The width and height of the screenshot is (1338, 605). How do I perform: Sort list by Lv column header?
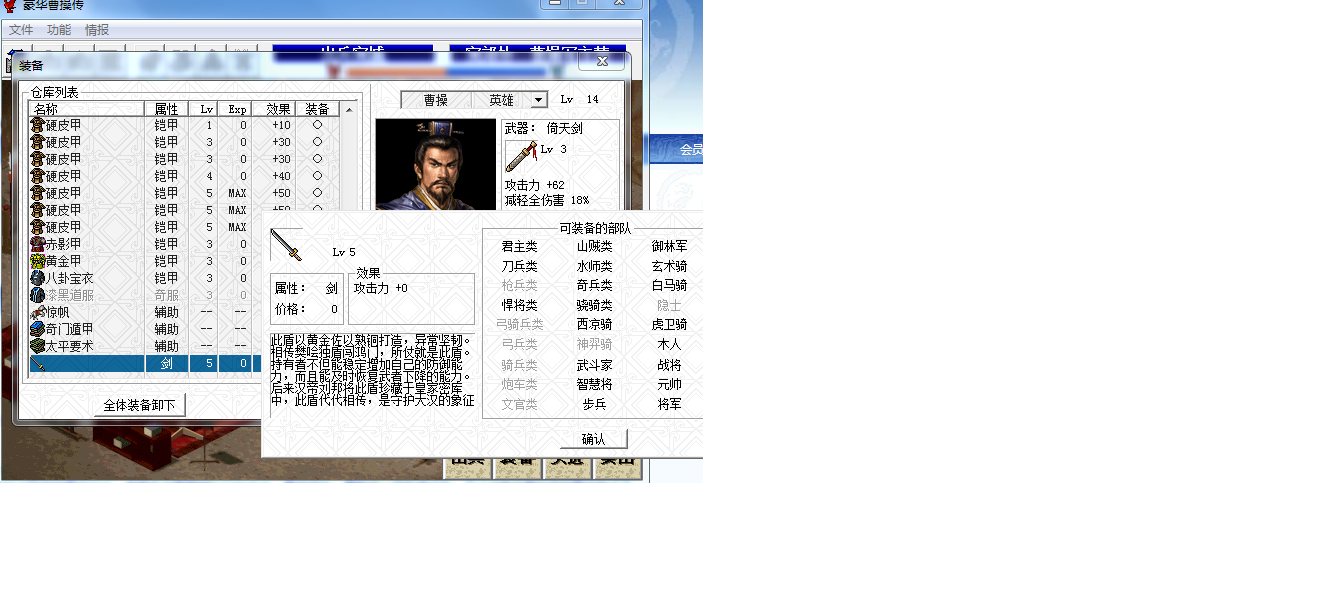tap(205, 109)
